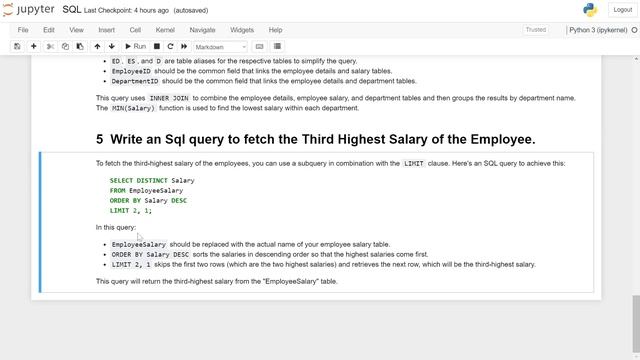640x360 pixels.
Task: Run the selected cell
Action: [136, 47]
